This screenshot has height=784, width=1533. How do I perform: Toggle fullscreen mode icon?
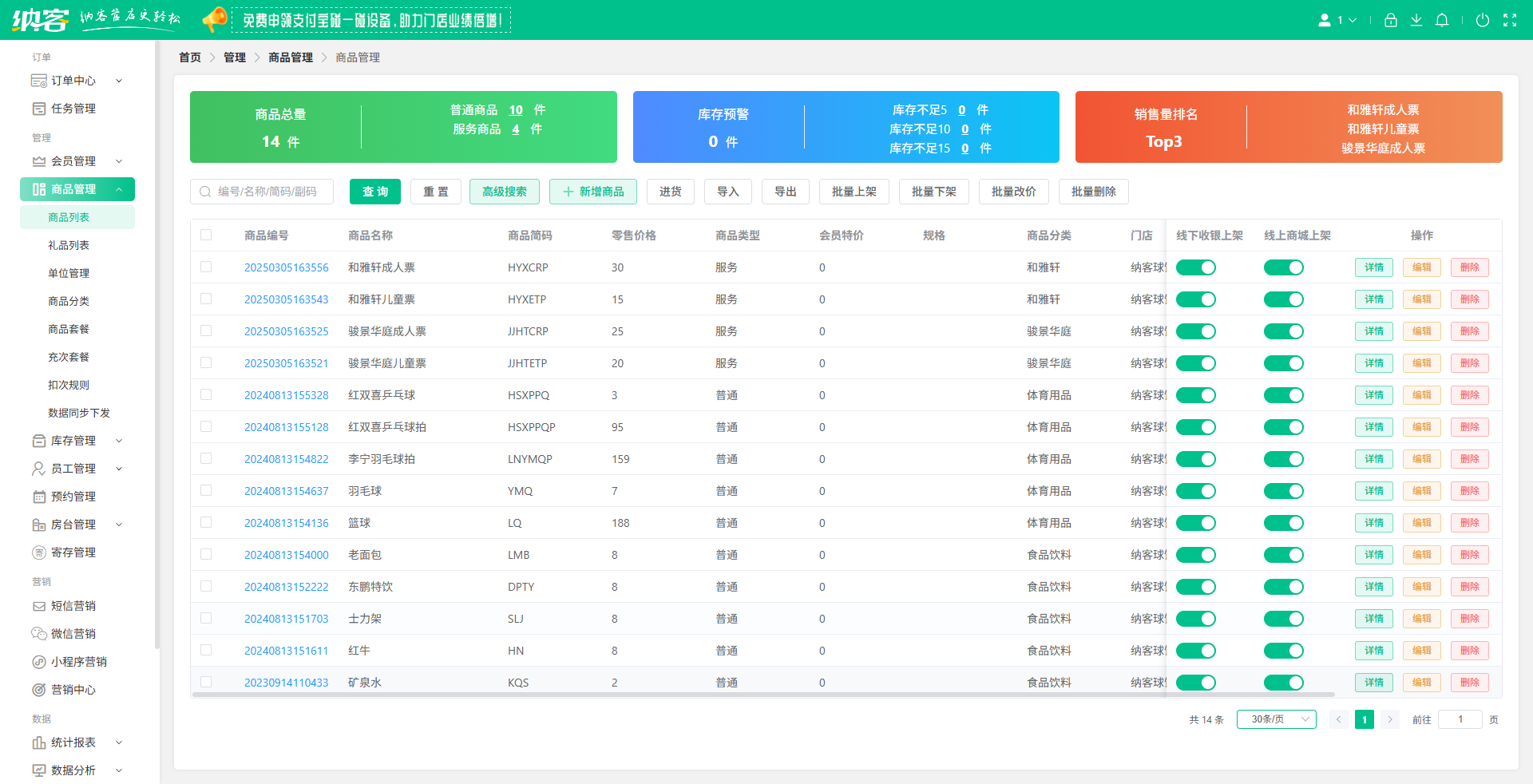(1509, 21)
